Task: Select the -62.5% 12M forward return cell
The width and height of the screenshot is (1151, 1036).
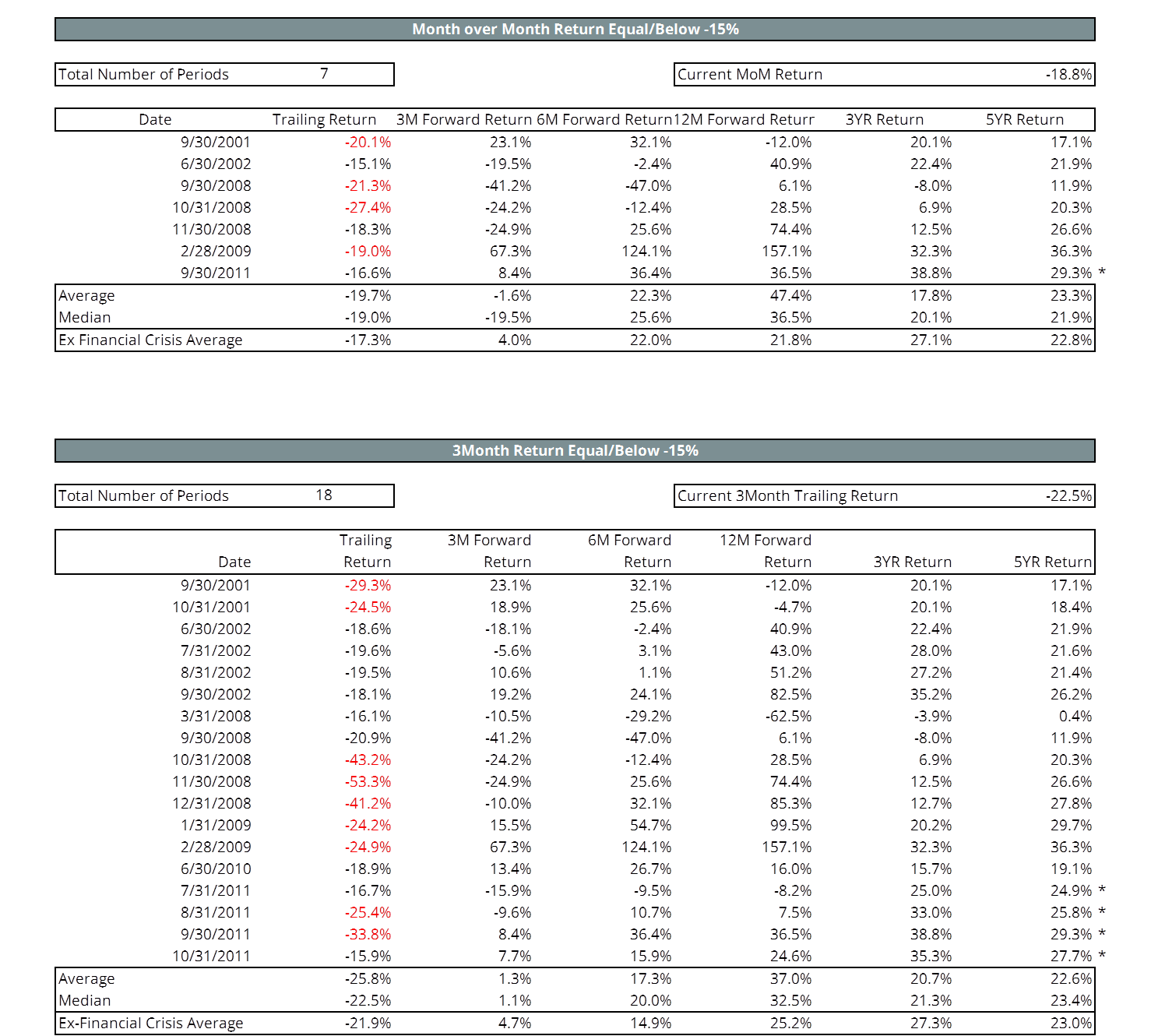Action: (788, 717)
